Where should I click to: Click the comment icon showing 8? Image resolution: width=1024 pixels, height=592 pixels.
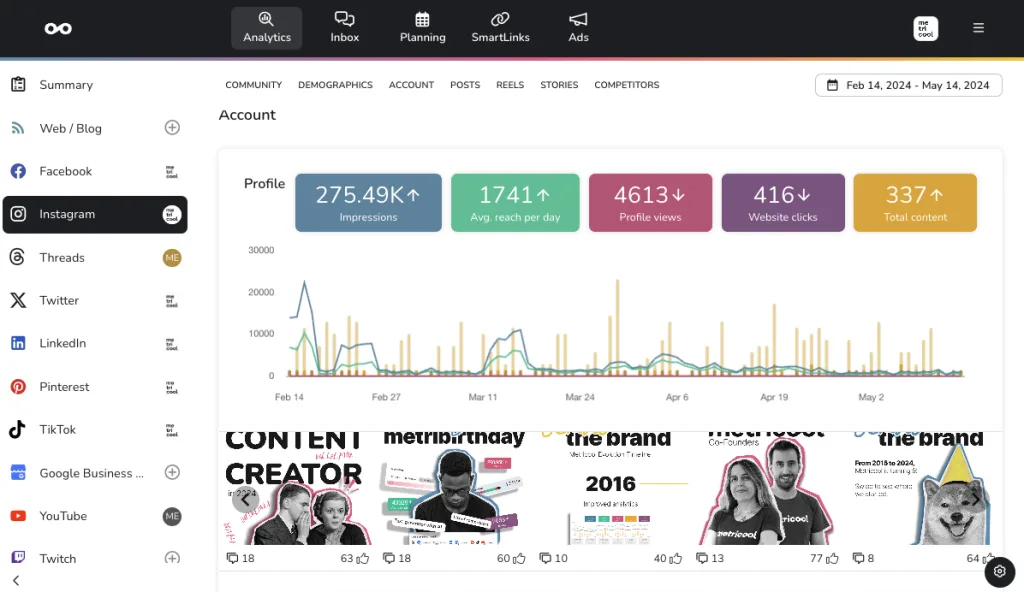[859, 558]
